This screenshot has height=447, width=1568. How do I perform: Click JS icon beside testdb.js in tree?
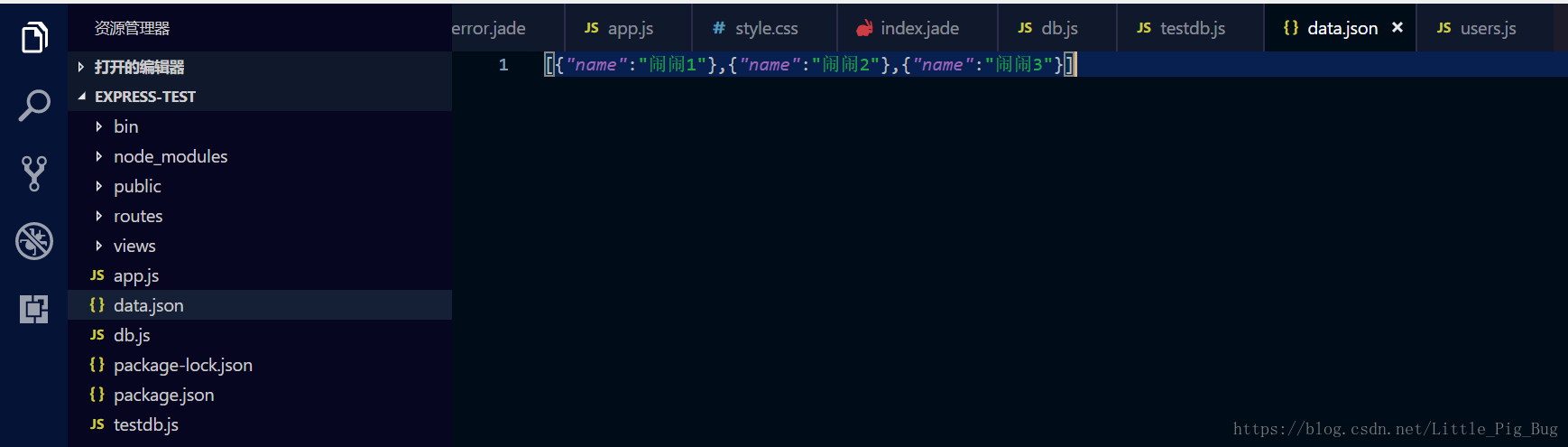(97, 424)
